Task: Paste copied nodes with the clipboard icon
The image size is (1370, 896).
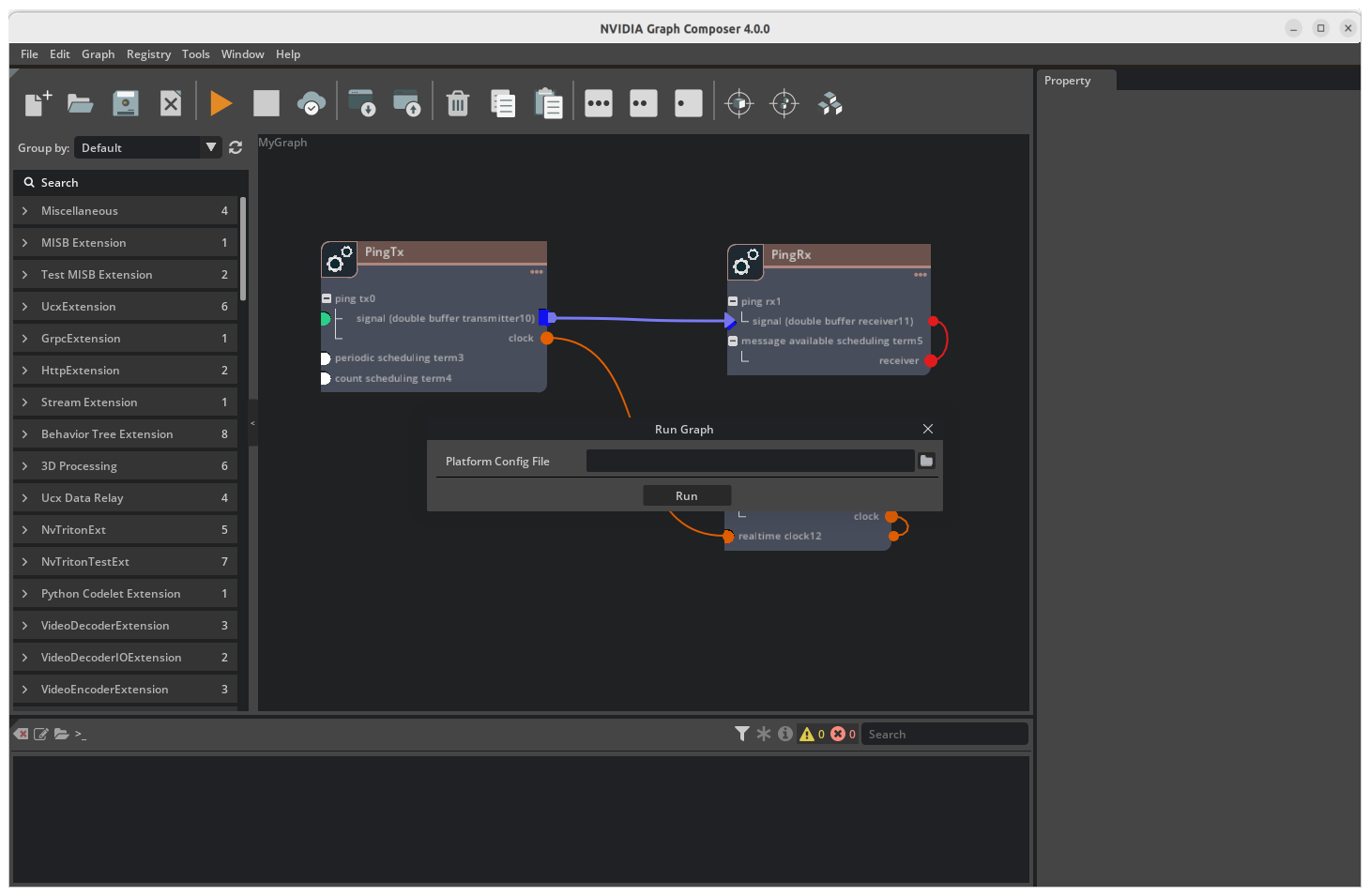Action: click(549, 103)
